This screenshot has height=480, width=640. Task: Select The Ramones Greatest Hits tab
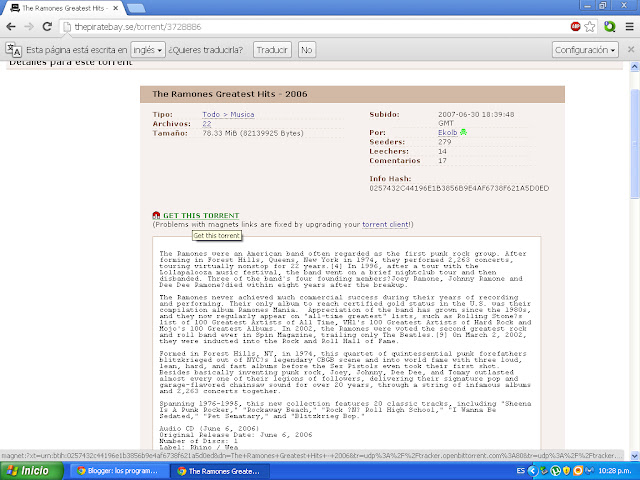pos(63,8)
